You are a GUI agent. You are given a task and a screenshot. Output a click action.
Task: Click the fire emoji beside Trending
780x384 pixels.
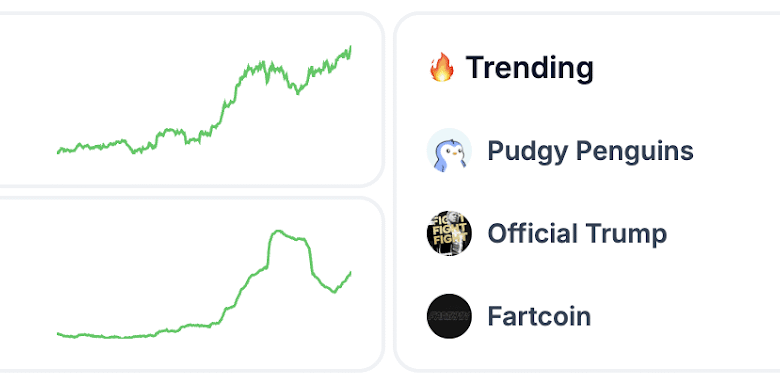(x=442, y=67)
